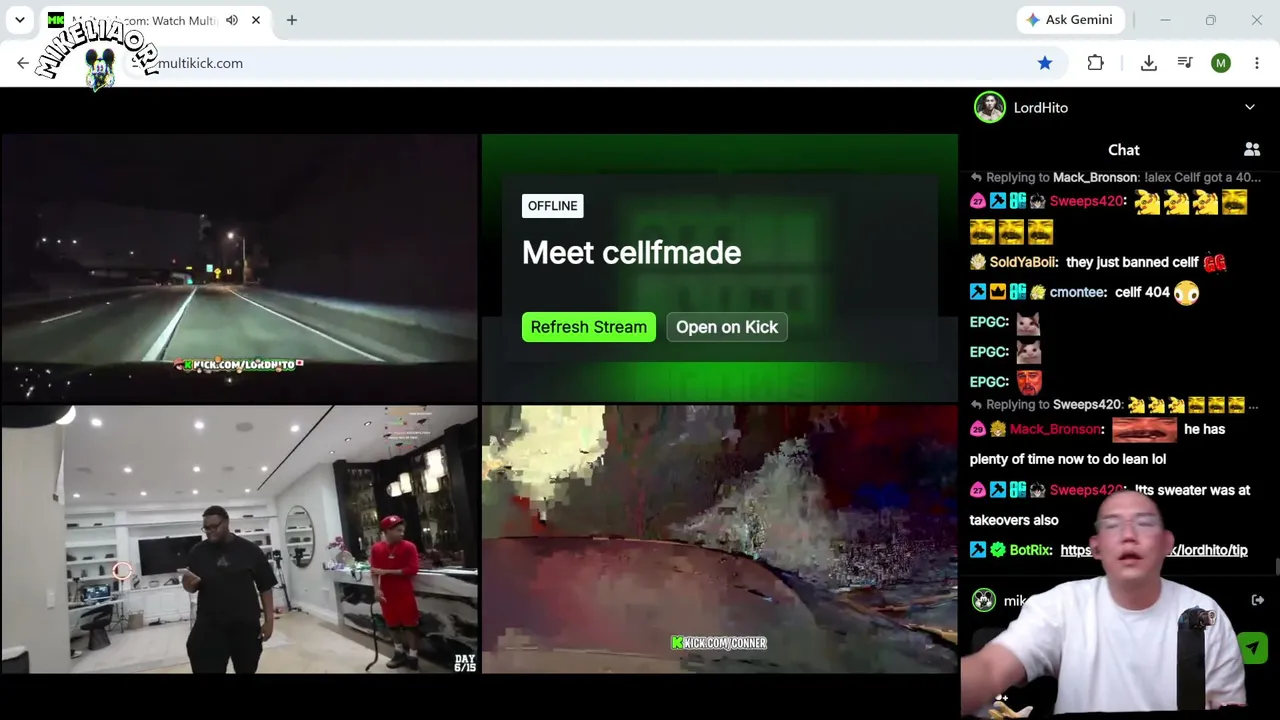Click the kick.com/lordhito watermark link on stream
This screenshot has height=720, width=1280.
coord(239,365)
